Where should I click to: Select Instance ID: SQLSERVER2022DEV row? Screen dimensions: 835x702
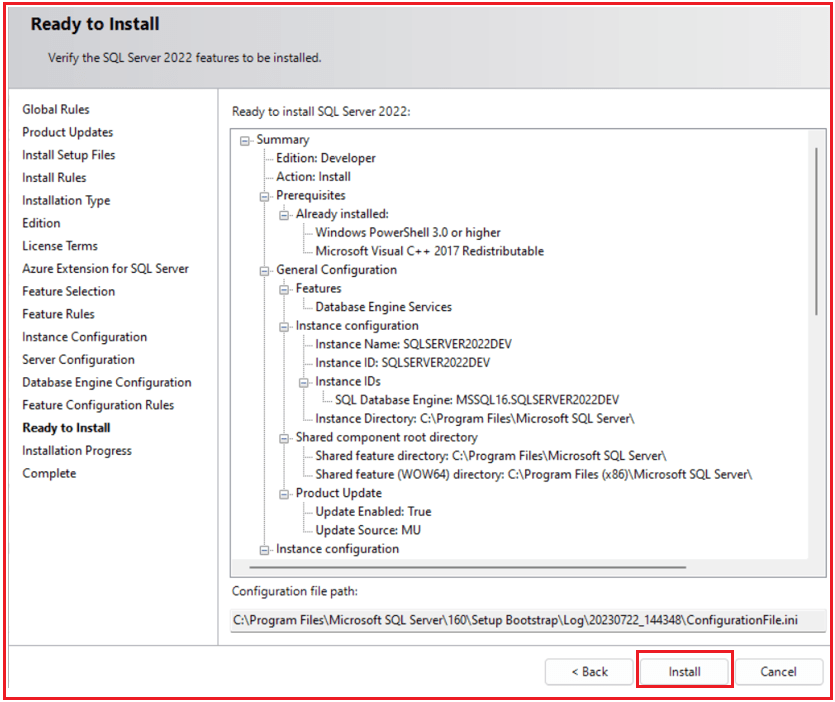coord(403,363)
